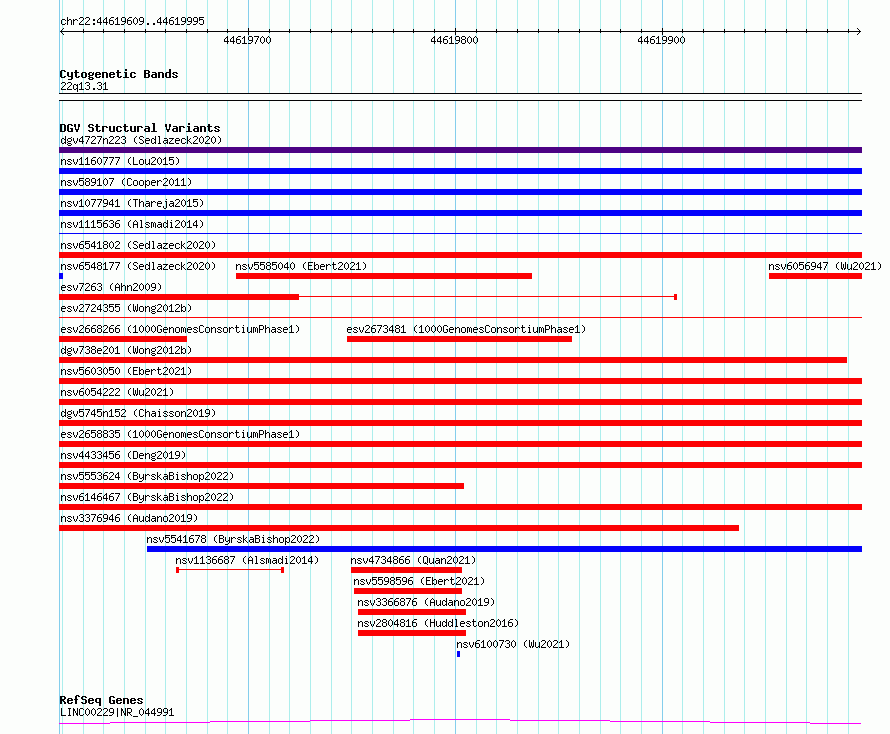Open variant nsv5553624 (ByrskaBishop2022)
The height and width of the screenshot is (734, 890).
[x=147, y=476]
